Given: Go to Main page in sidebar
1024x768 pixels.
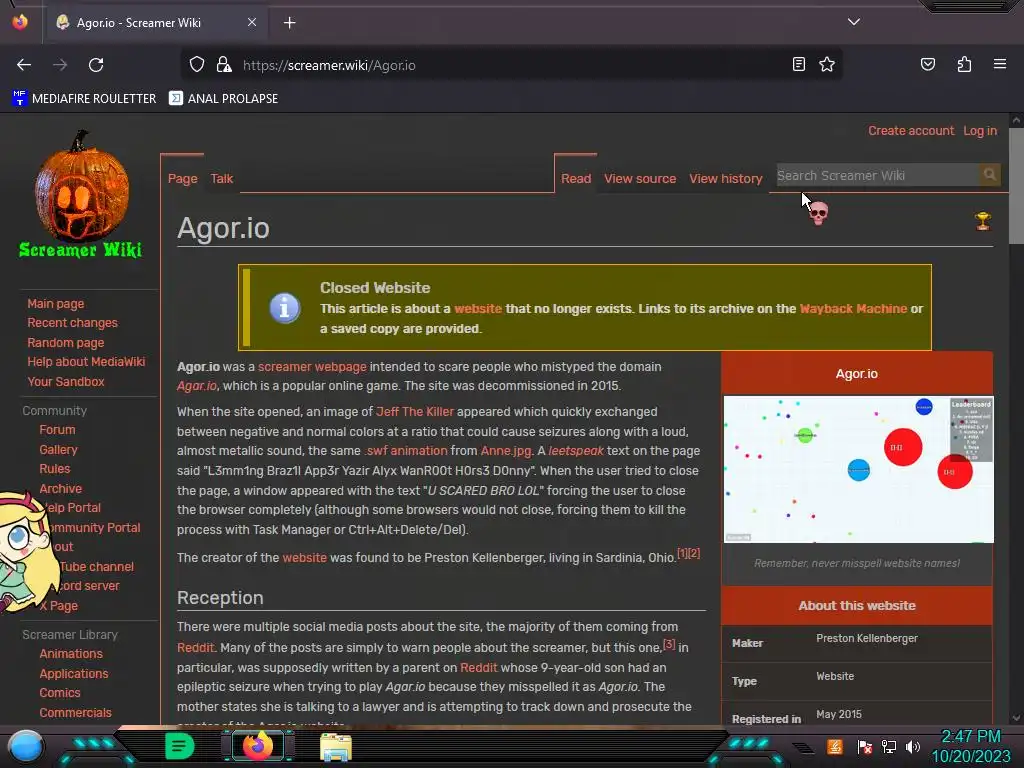Looking at the screenshot, I should (x=56, y=304).
